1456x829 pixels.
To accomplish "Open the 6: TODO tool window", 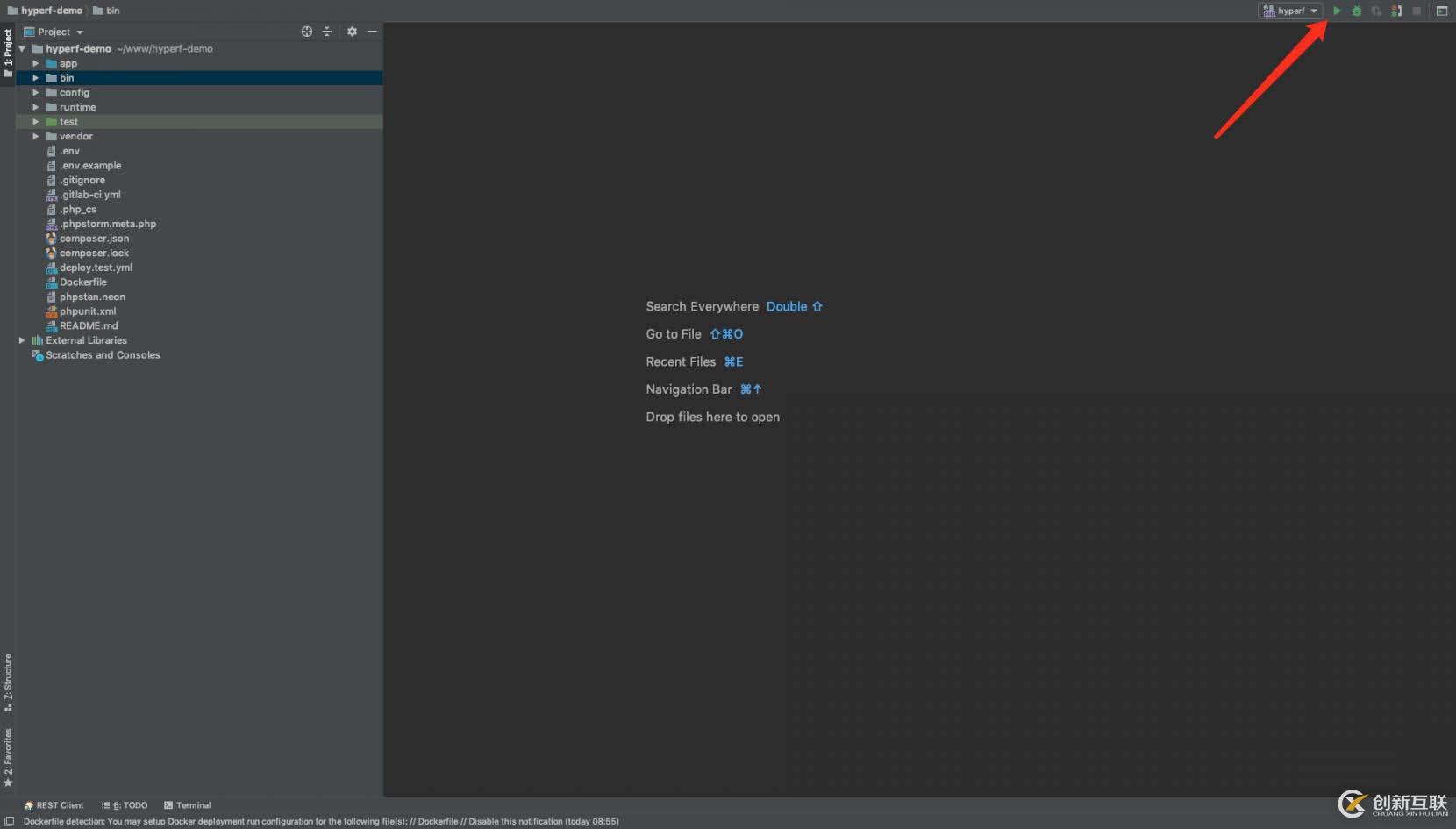I will pyautogui.click(x=124, y=805).
